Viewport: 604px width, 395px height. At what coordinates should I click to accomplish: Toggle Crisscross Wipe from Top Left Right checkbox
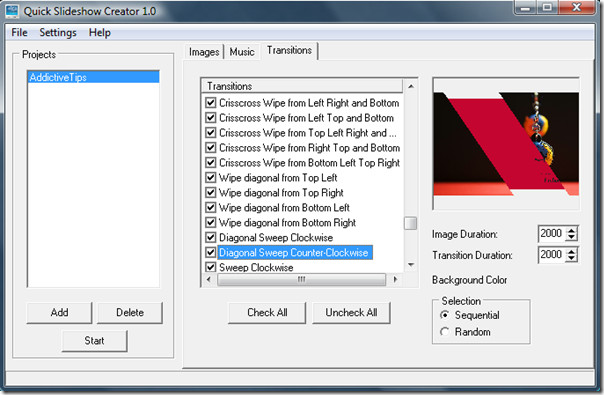click(x=210, y=133)
